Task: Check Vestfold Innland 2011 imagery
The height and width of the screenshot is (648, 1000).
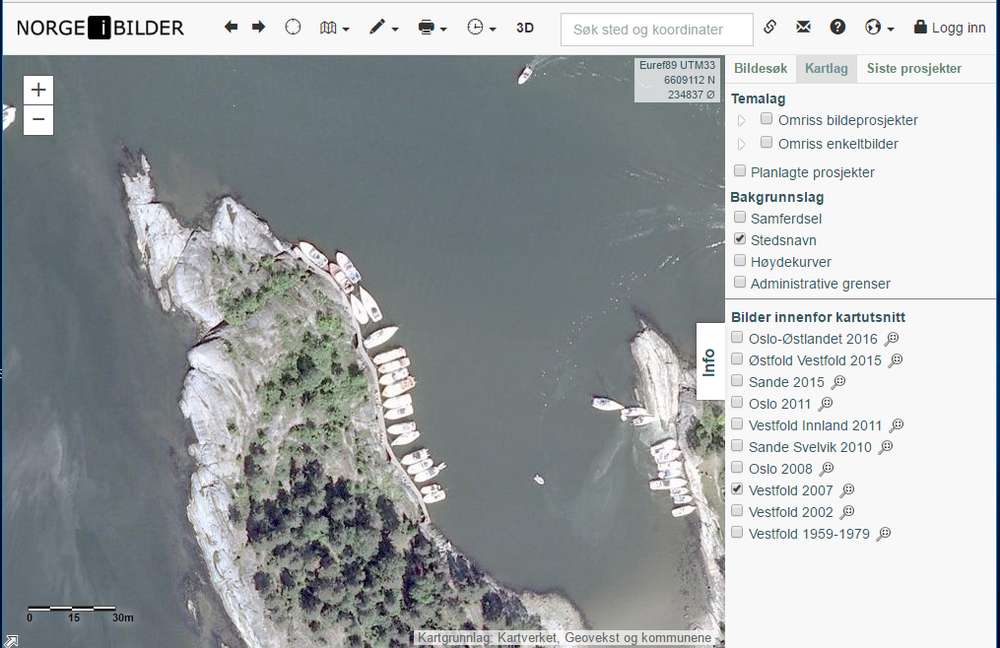Action: [737, 423]
